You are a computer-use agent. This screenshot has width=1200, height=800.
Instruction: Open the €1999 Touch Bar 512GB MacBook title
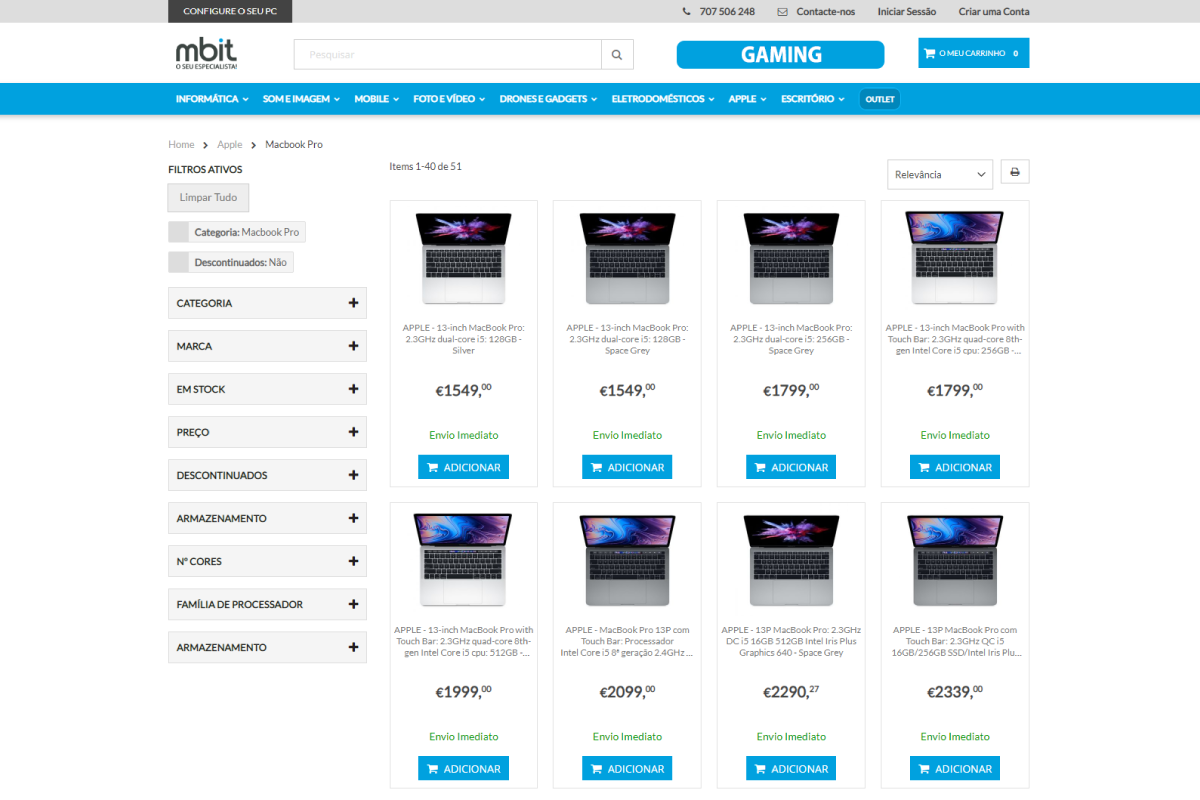click(464, 641)
